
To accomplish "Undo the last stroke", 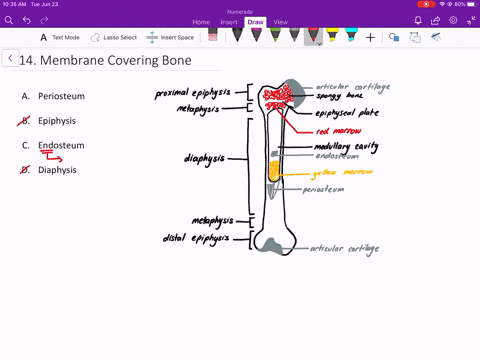I will pos(27,21).
